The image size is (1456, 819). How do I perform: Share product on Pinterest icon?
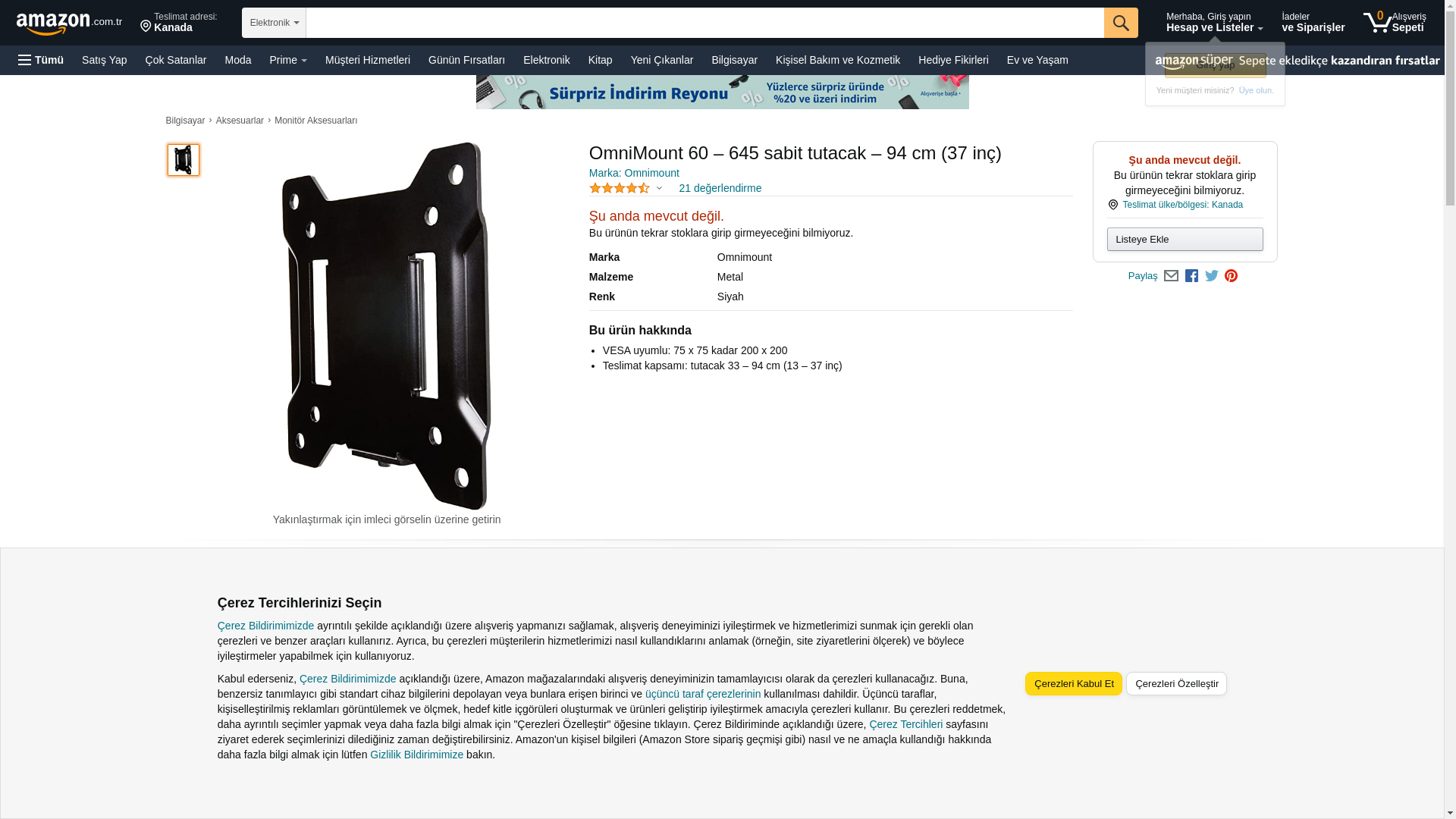click(1231, 276)
